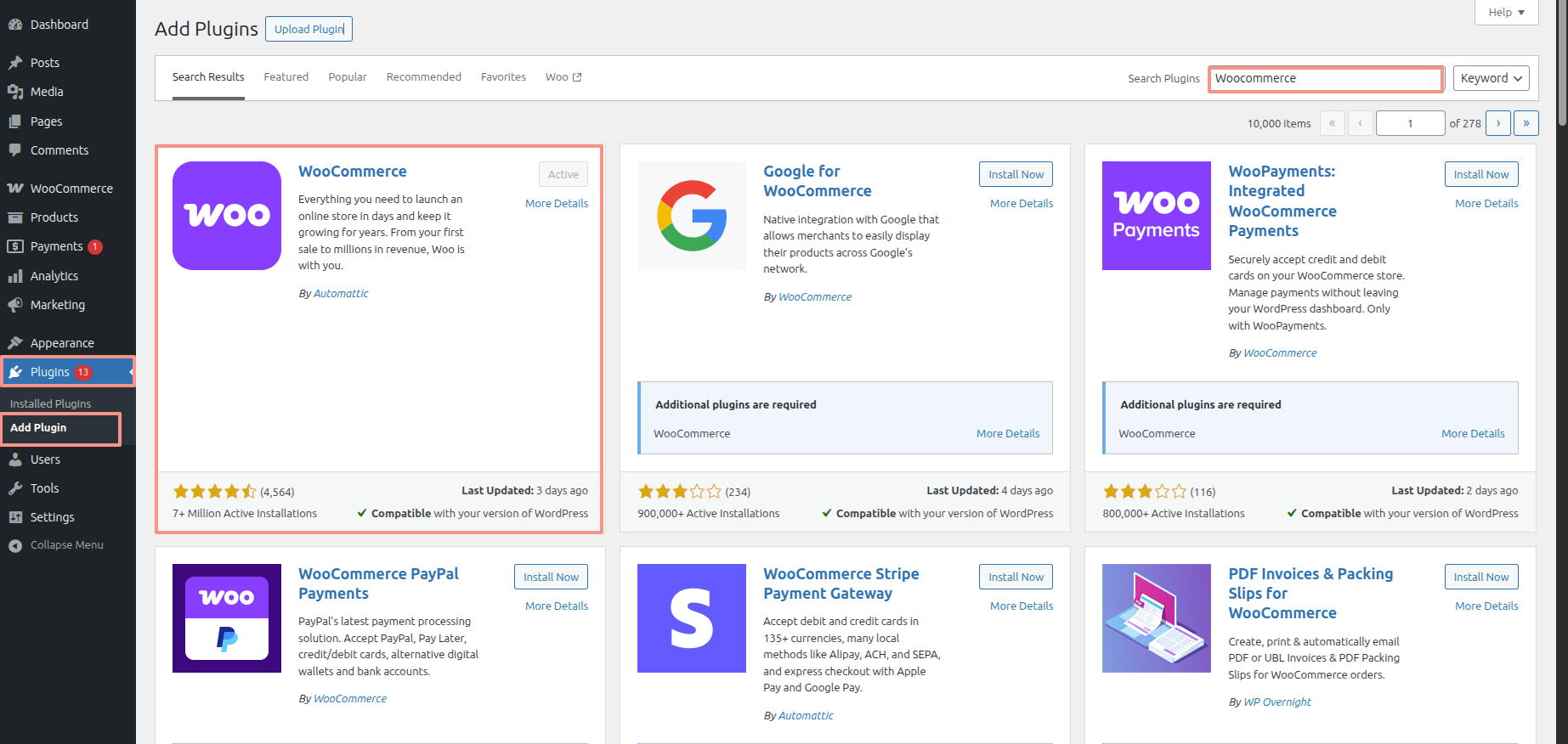
Task: Click the Analytics bar chart icon
Action: (x=15, y=276)
